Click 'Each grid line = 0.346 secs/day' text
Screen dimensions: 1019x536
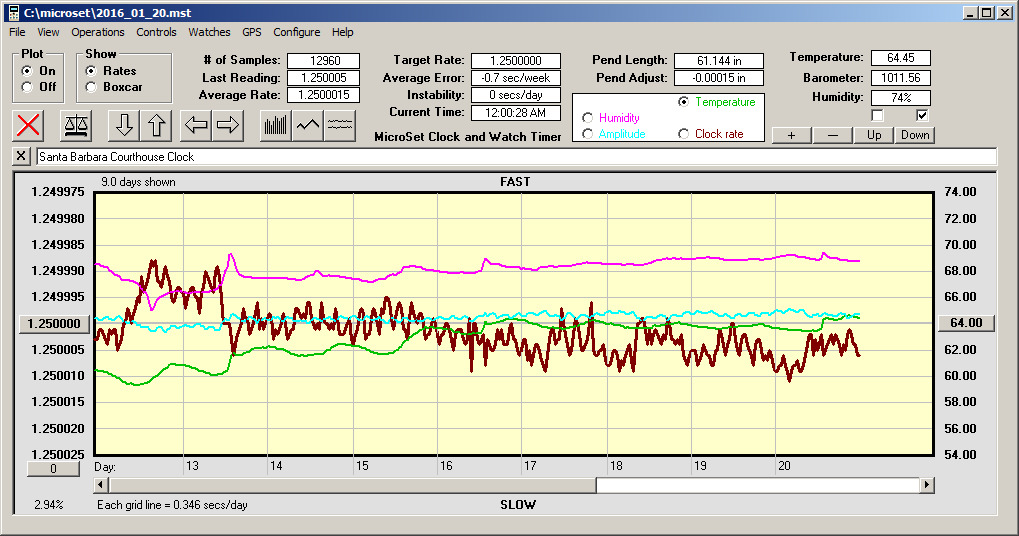pos(172,505)
